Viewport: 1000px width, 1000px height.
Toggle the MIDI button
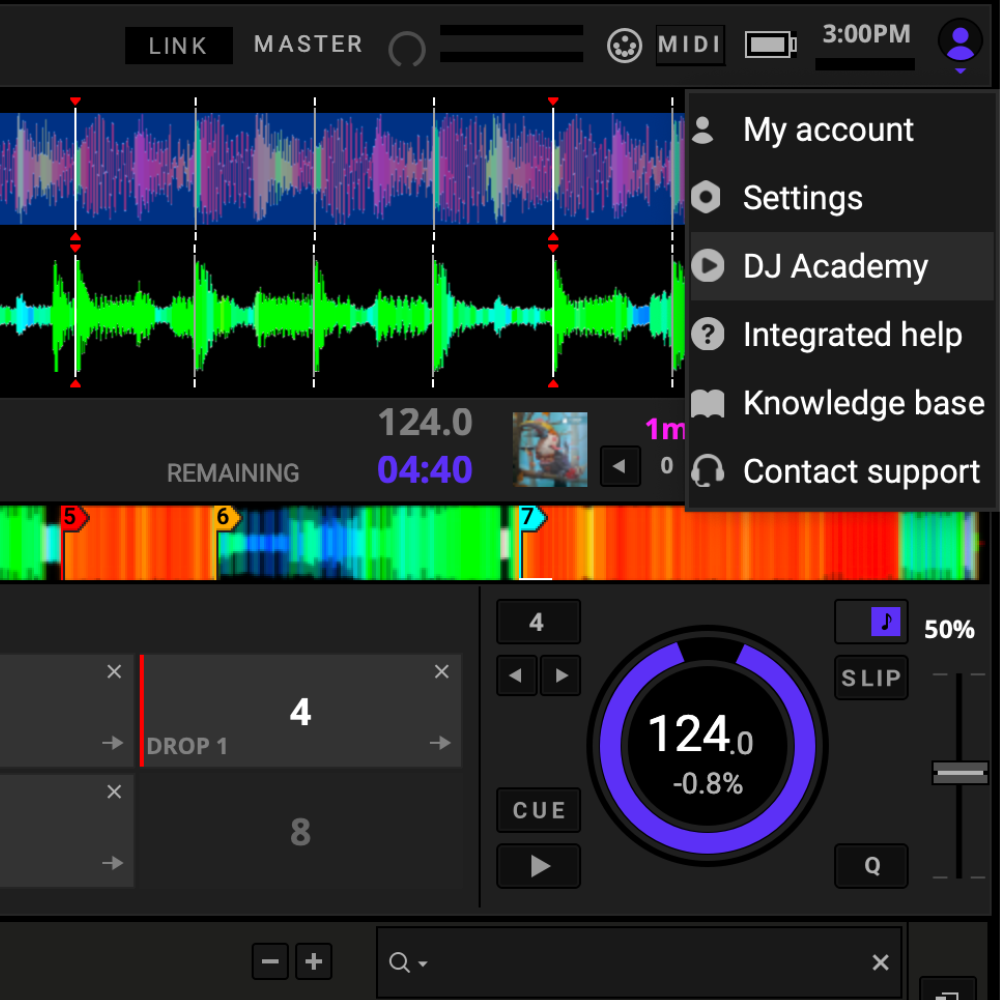(x=690, y=45)
